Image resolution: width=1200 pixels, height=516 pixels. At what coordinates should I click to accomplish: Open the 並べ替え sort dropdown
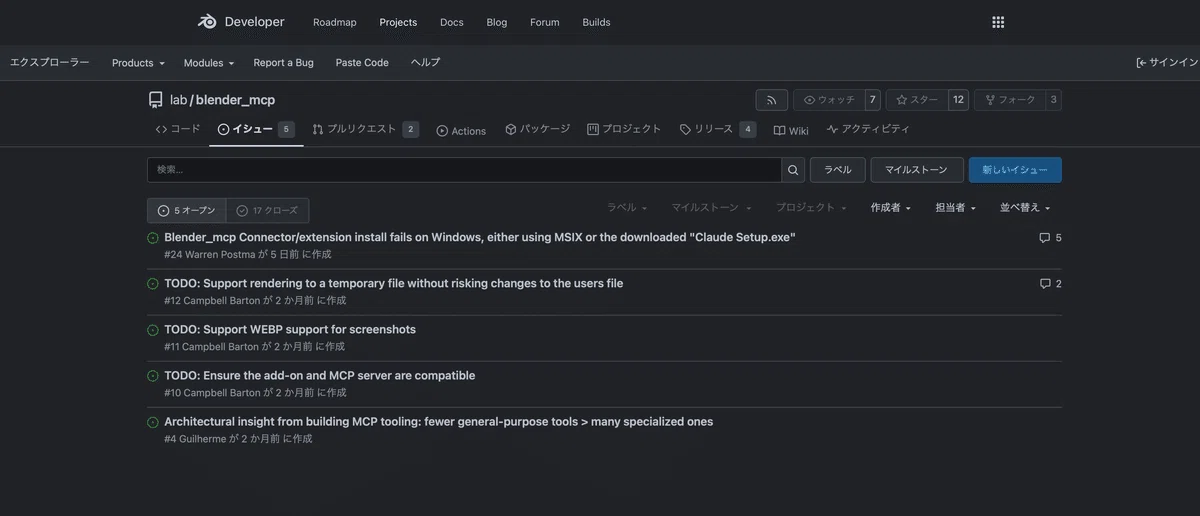(1025, 208)
